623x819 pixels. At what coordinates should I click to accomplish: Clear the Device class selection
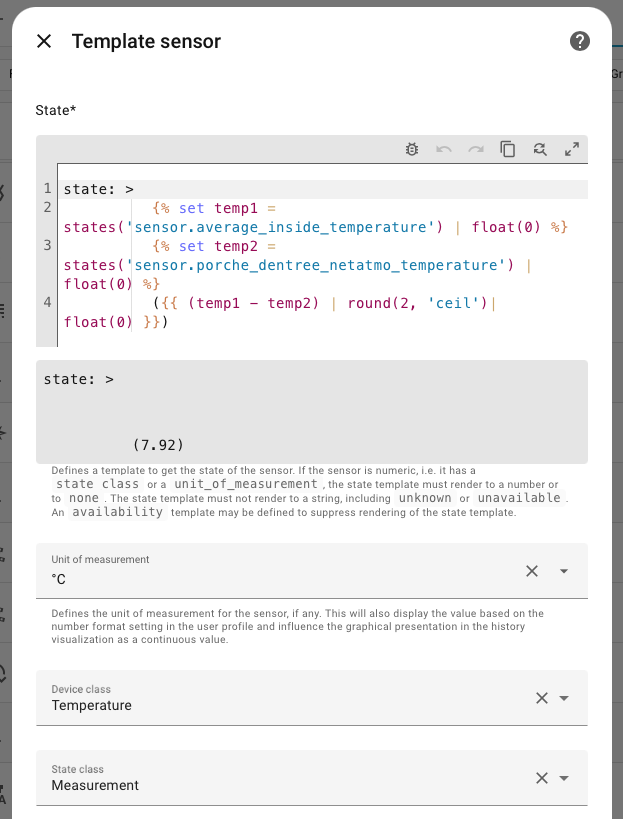541,698
